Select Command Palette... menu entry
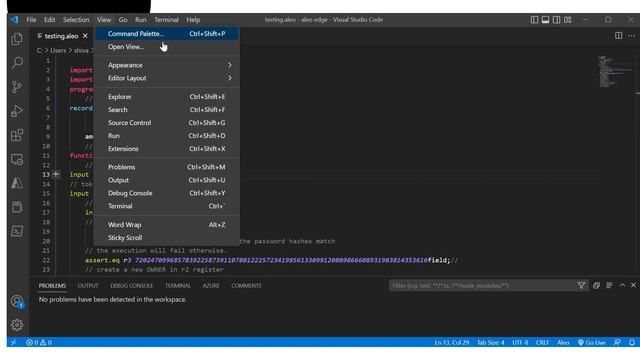The width and height of the screenshot is (640, 360). point(167,34)
